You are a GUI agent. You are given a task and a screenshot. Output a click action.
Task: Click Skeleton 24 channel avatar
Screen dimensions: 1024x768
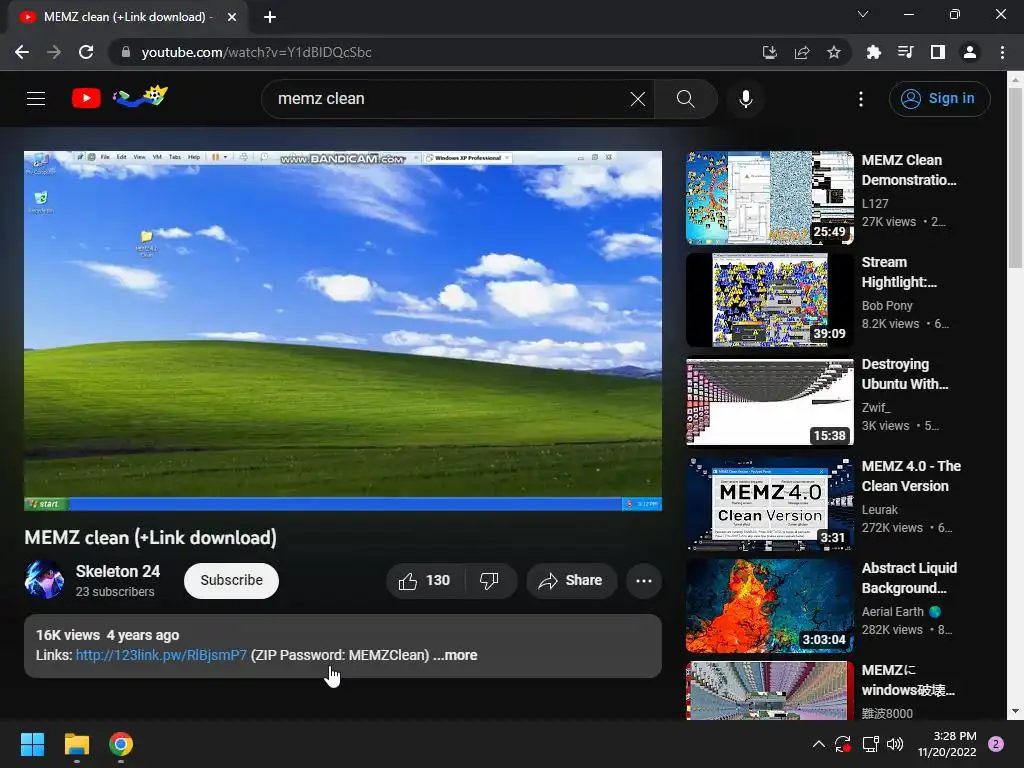[44, 579]
